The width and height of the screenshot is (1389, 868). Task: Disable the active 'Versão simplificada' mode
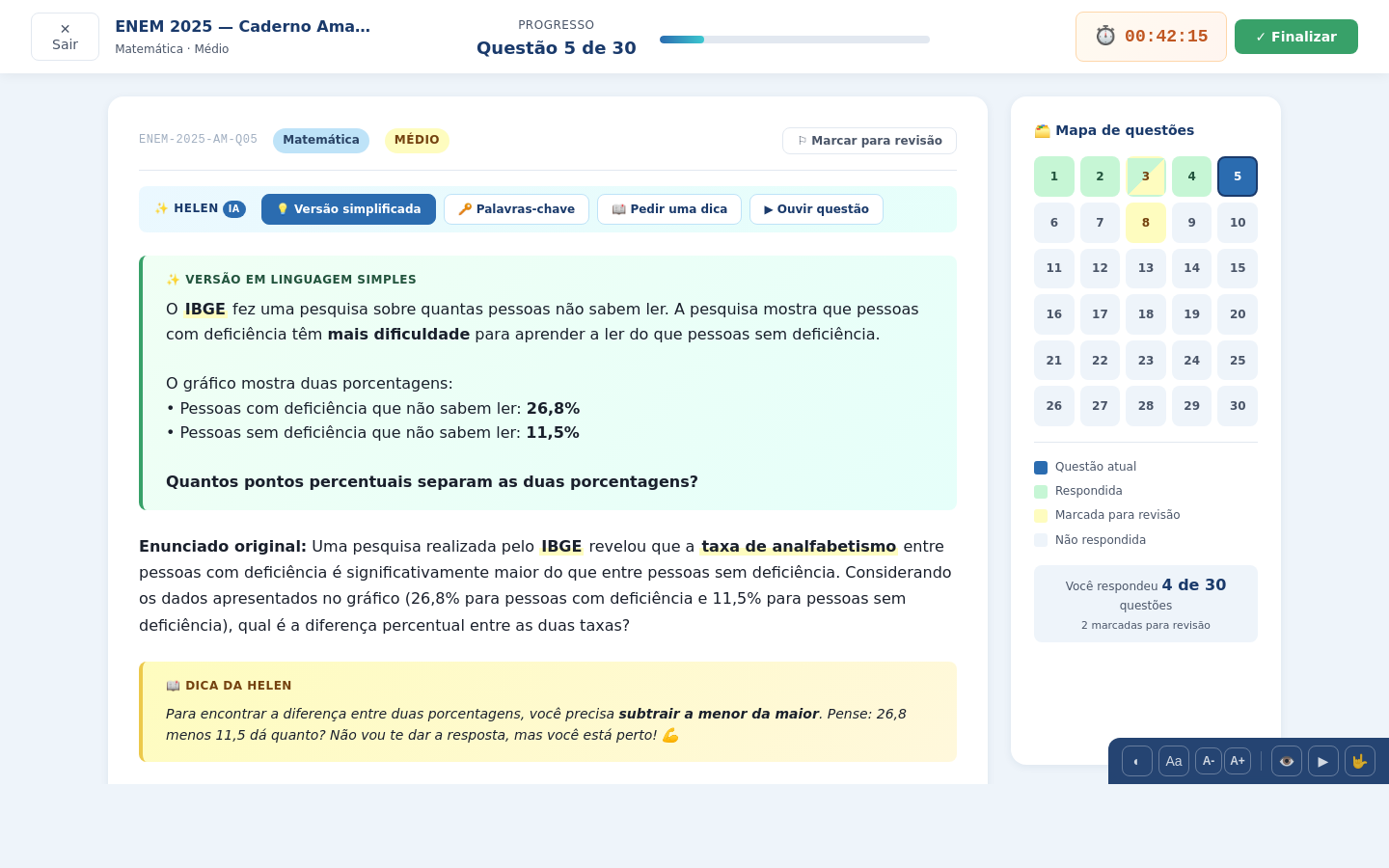click(348, 208)
